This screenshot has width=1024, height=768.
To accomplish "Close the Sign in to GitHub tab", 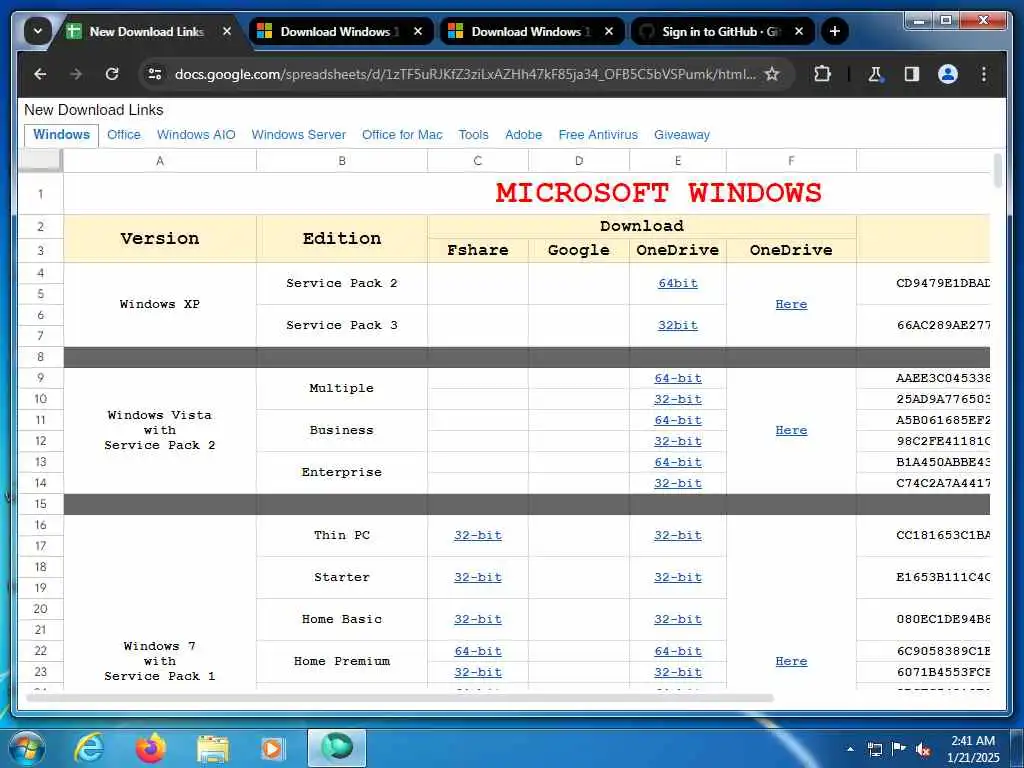I will (799, 31).
